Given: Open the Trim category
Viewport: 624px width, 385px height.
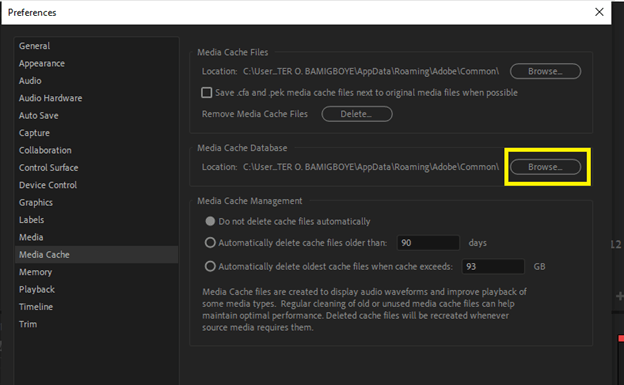Looking at the screenshot, I should tap(28, 324).
